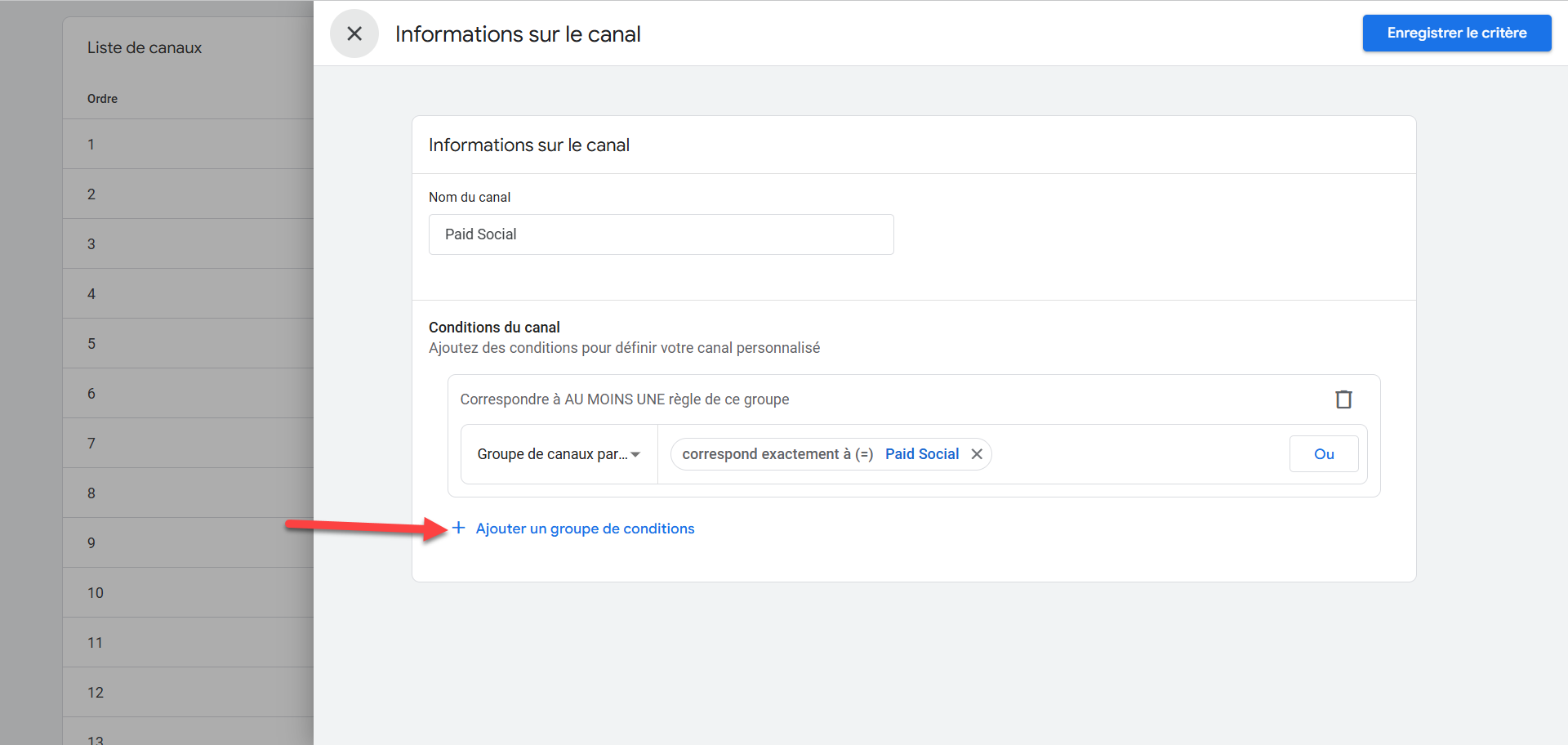Open the correspond exactement à (=) condition

click(777, 454)
